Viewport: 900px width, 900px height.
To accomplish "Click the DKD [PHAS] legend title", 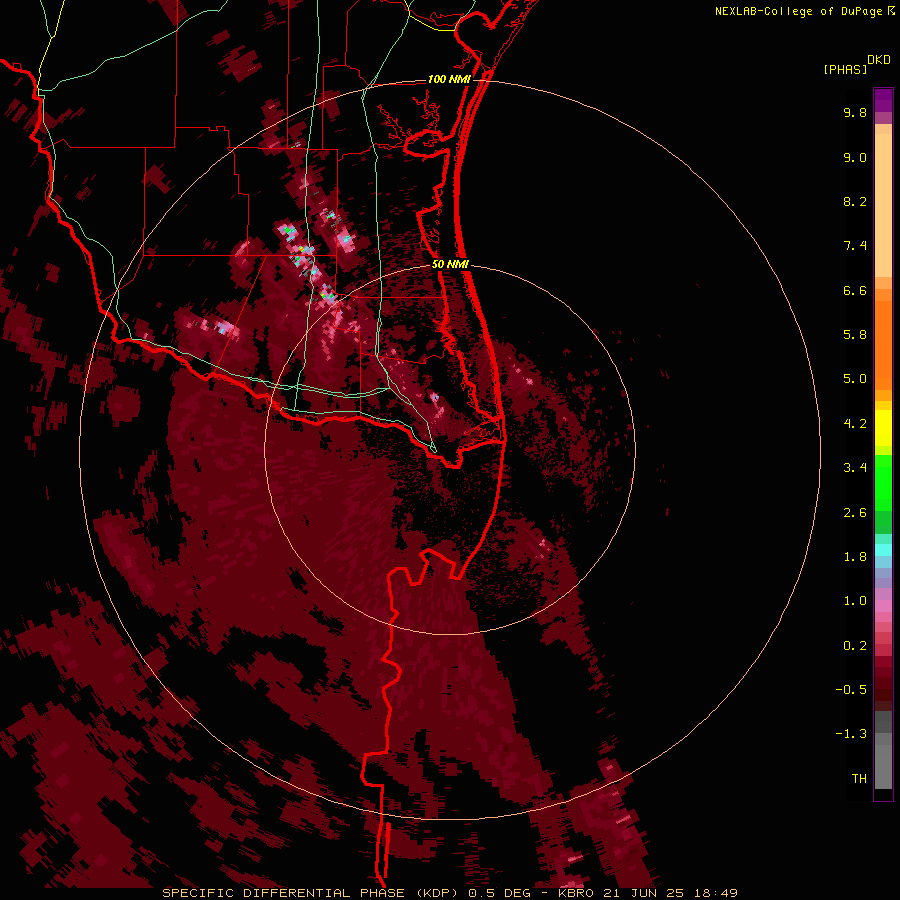I will 857,65.
